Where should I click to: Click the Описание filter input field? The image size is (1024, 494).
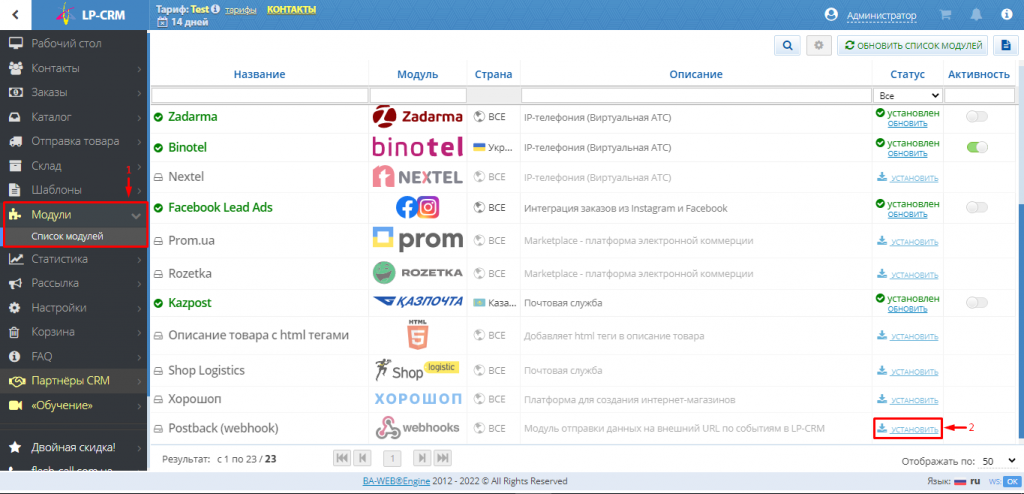696,95
